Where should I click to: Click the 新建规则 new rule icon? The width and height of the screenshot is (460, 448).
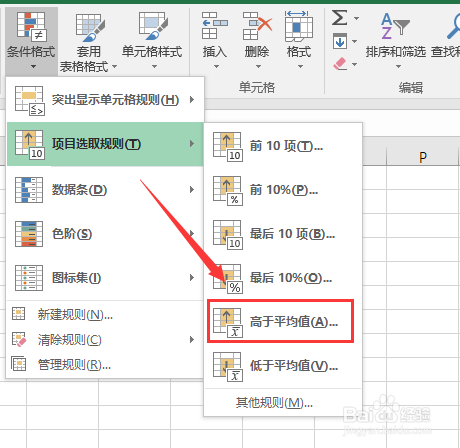pos(18,314)
